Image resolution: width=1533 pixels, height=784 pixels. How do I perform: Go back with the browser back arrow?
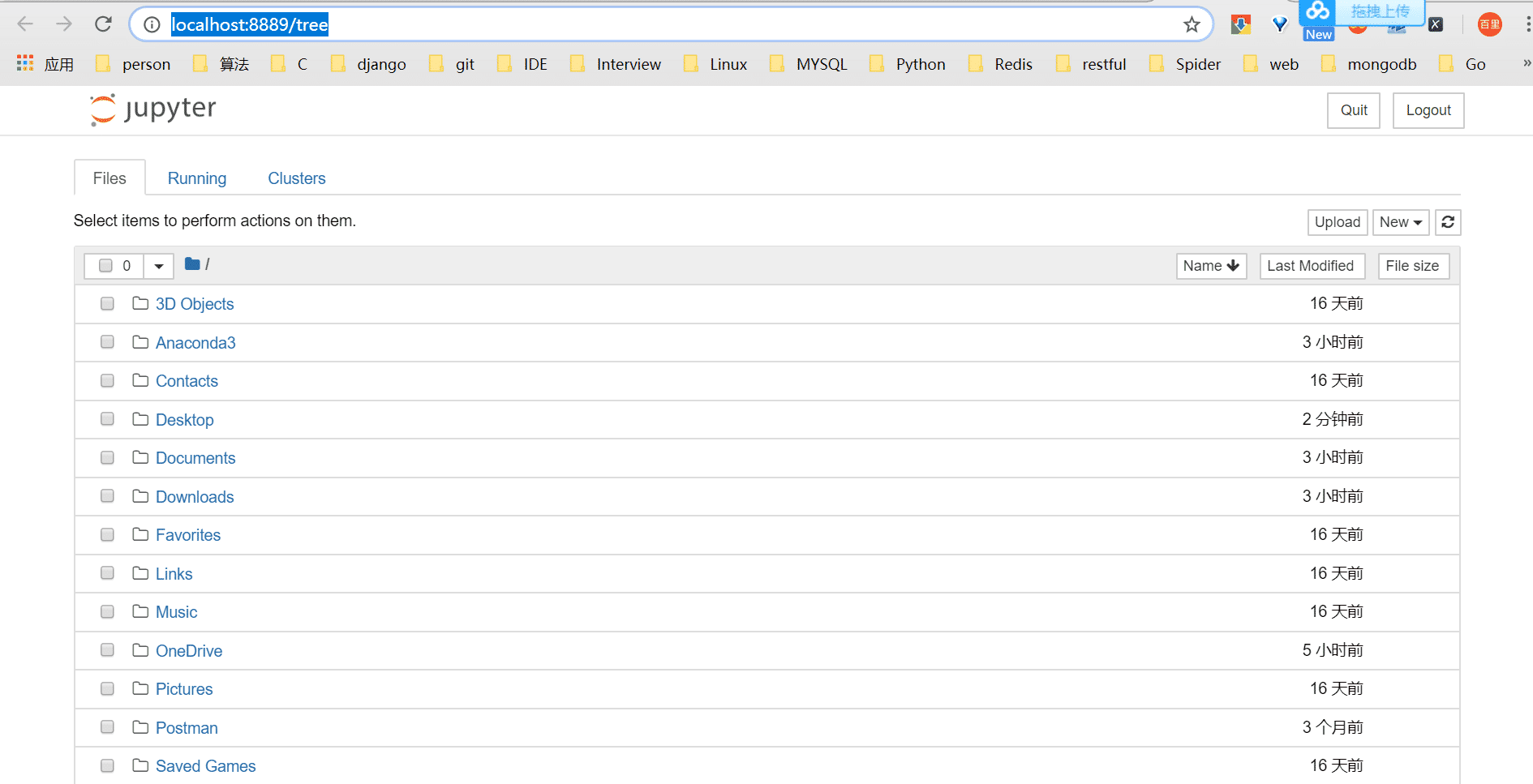25,24
